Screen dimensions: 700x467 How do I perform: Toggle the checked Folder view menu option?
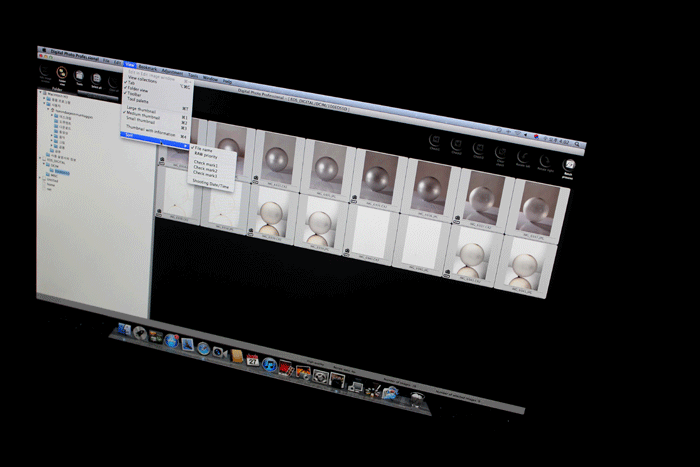(137, 88)
